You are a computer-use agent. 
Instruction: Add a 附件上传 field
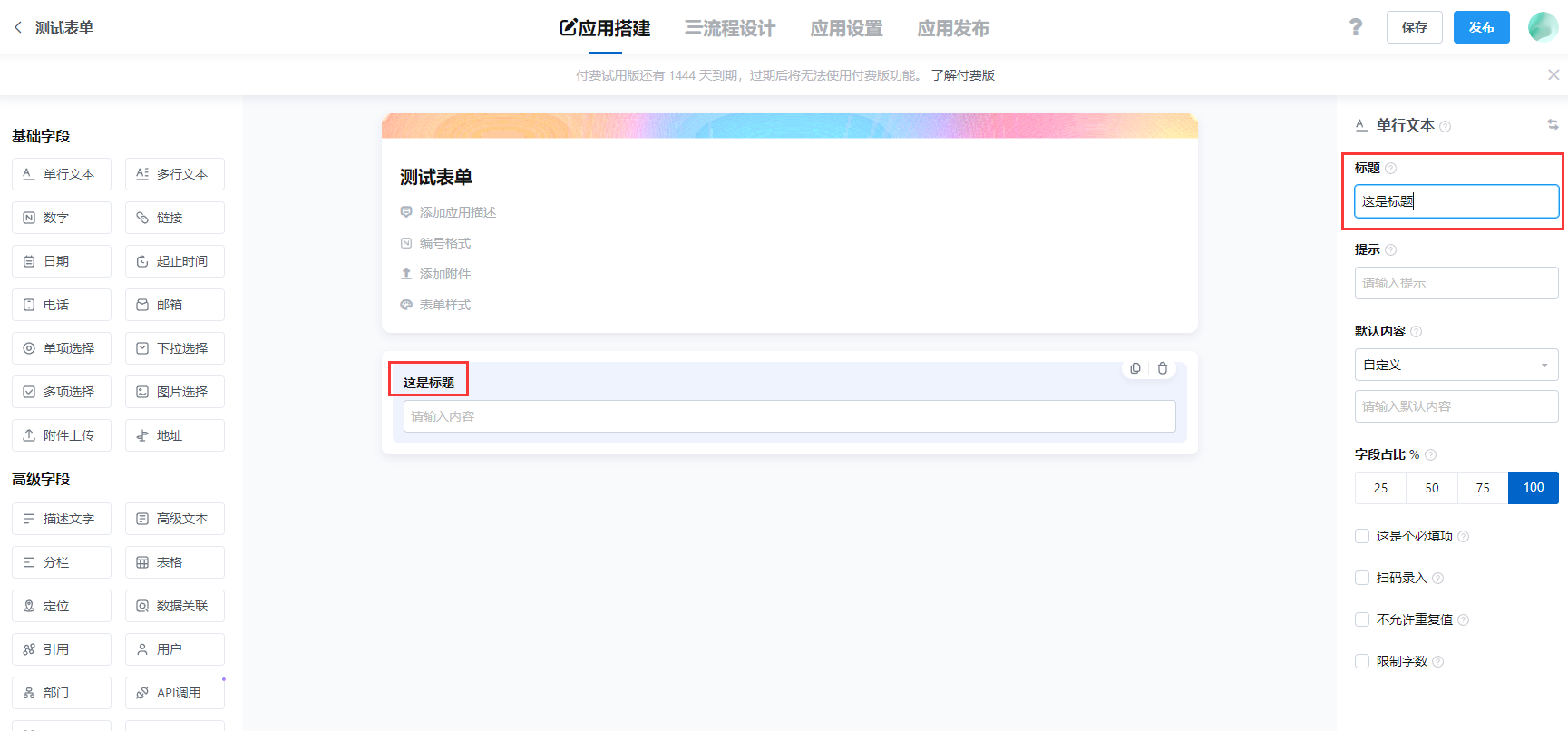click(x=62, y=435)
